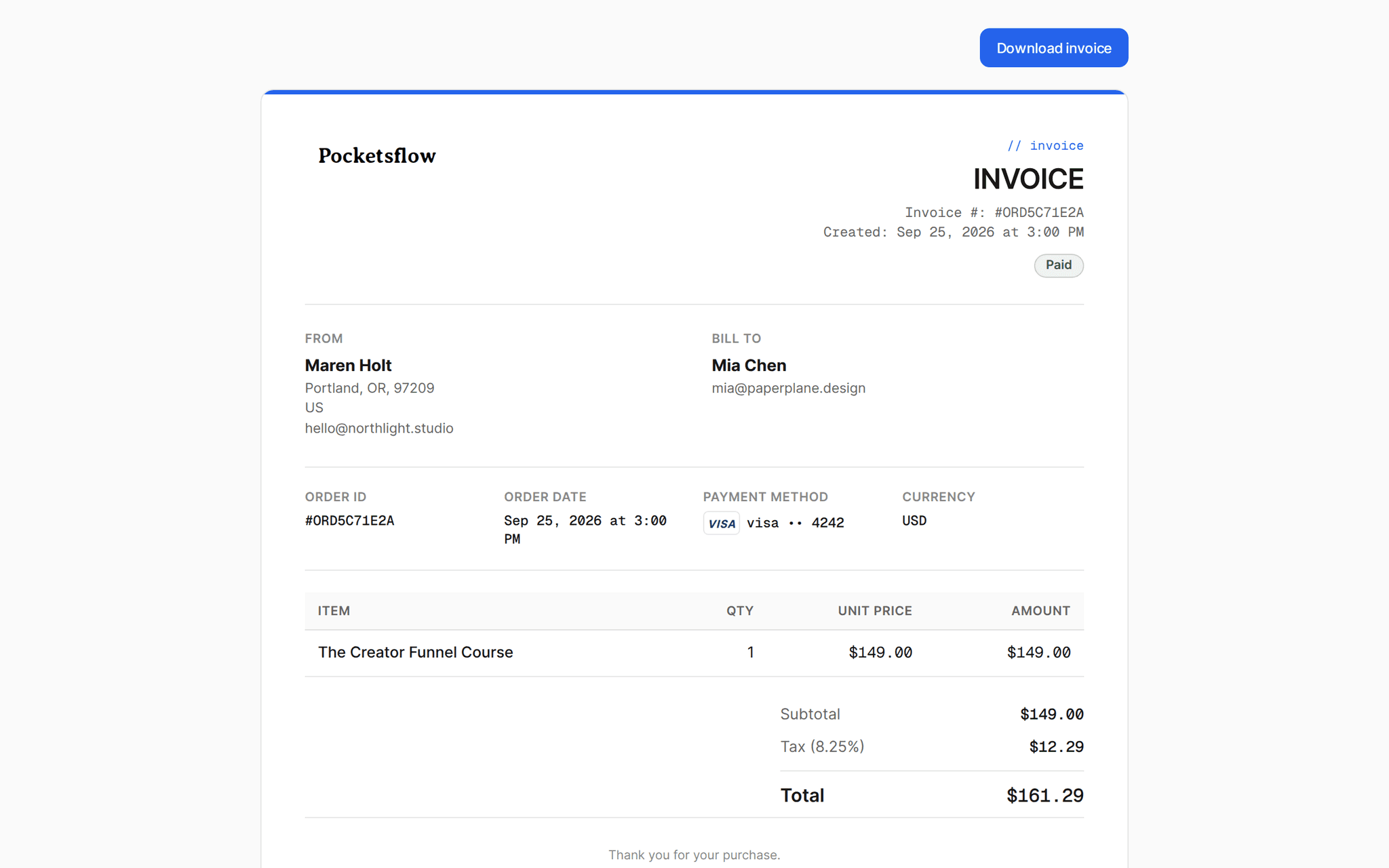The image size is (1389, 868).
Task: Click the Order Date value
Action: 585,530
